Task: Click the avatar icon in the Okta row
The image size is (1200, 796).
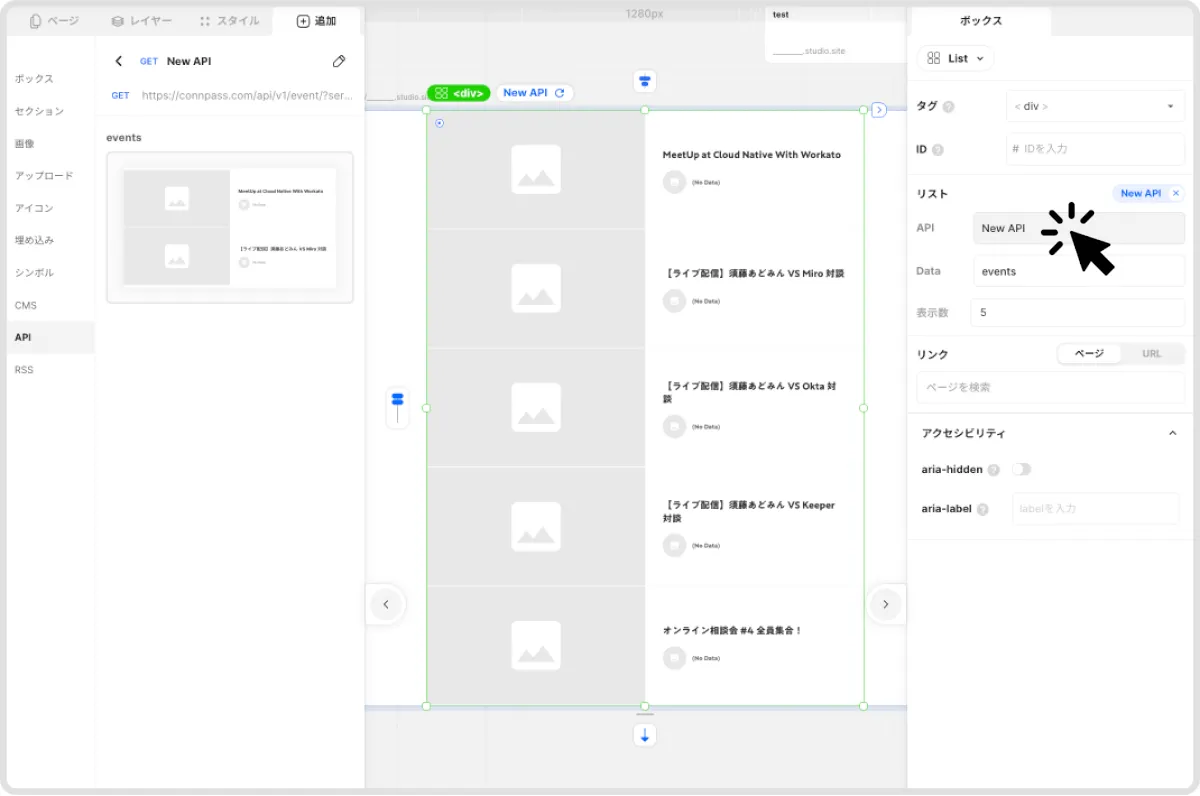Action: pyautogui.click(x=675, y=426)
